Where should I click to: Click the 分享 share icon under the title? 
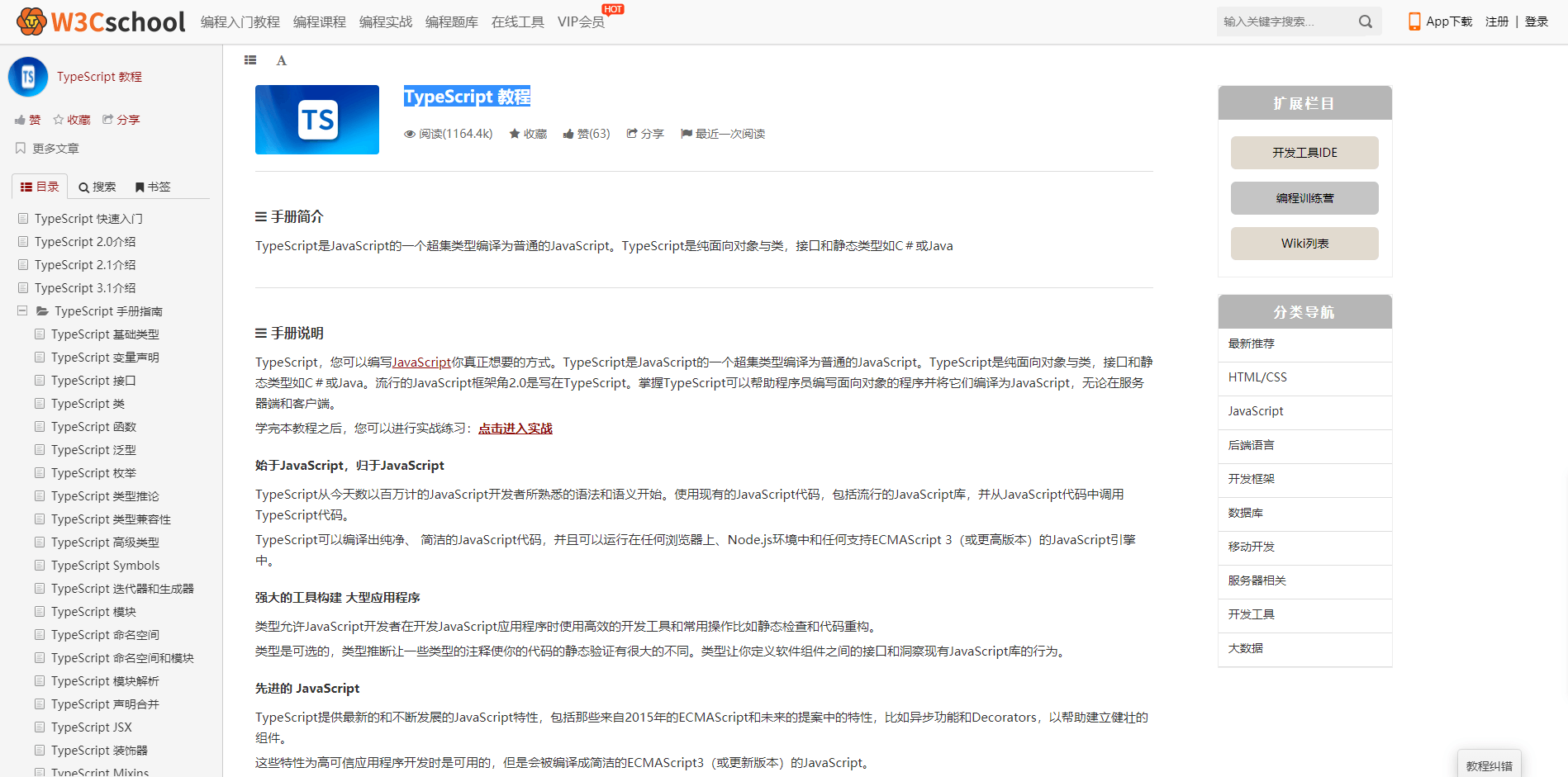pos(632,133)
